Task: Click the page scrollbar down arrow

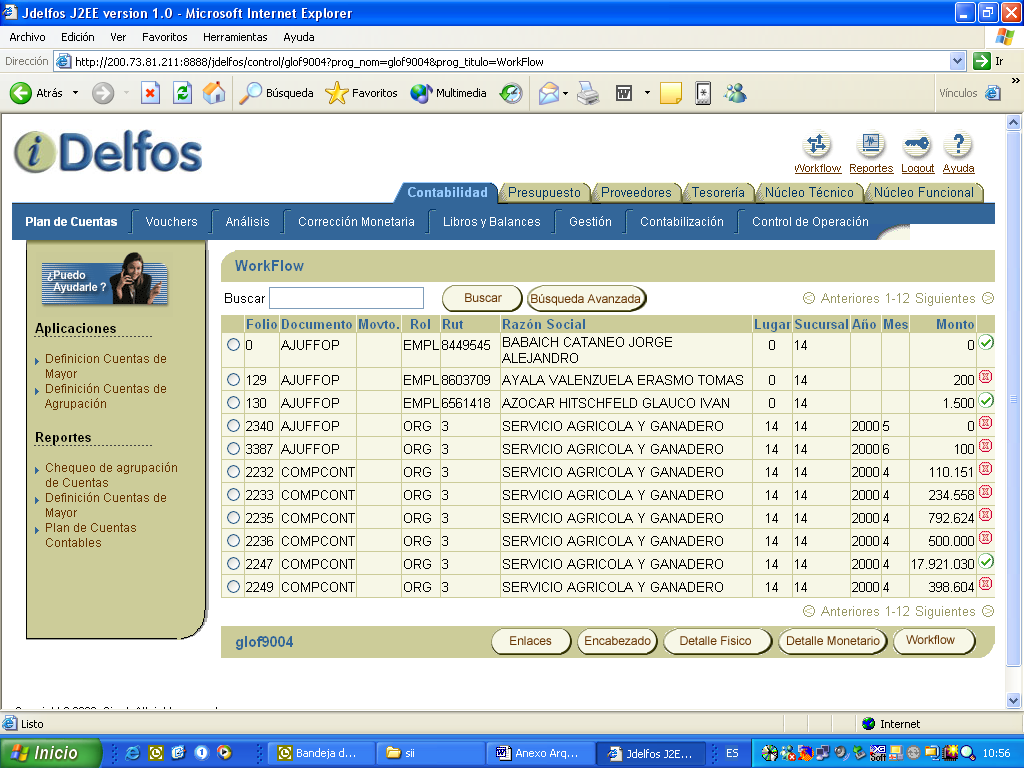Action: [x=1013, y=700]
